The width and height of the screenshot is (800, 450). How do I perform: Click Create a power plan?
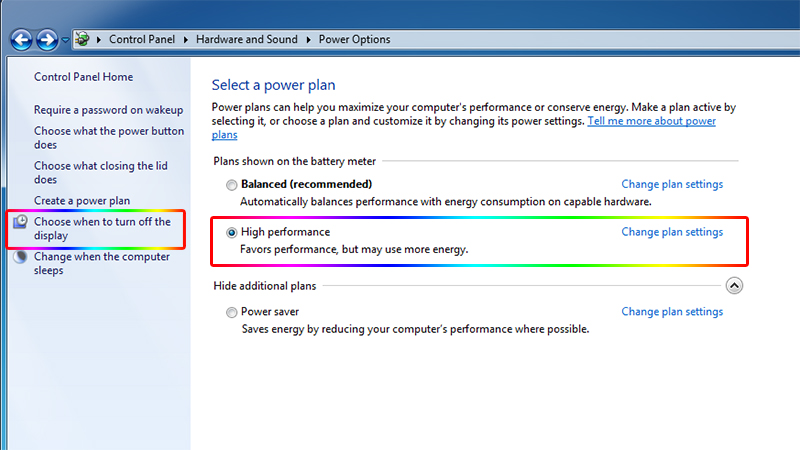click(82, 201)
